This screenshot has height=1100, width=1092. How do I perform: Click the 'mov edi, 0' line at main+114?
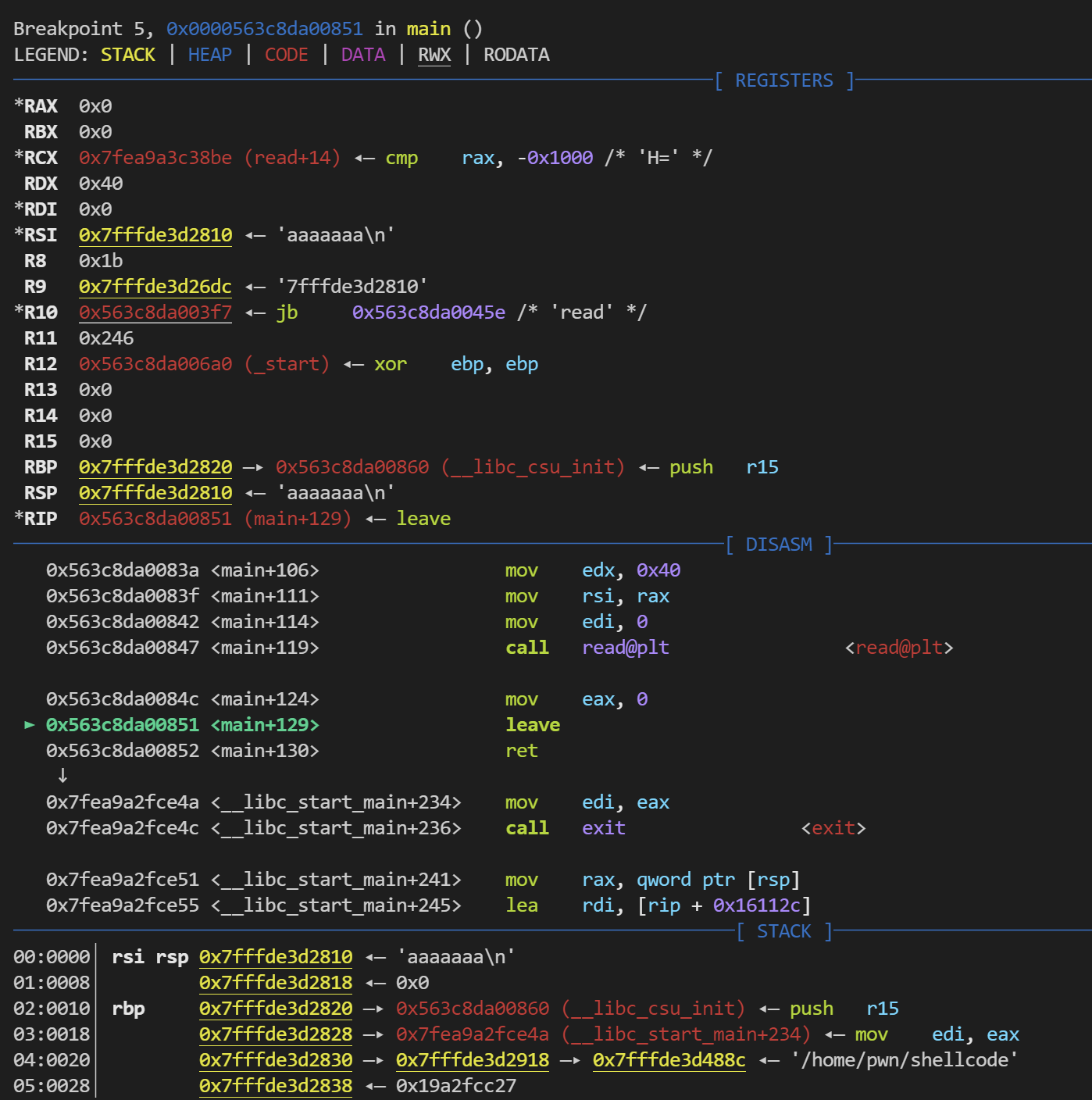(347, 622)
